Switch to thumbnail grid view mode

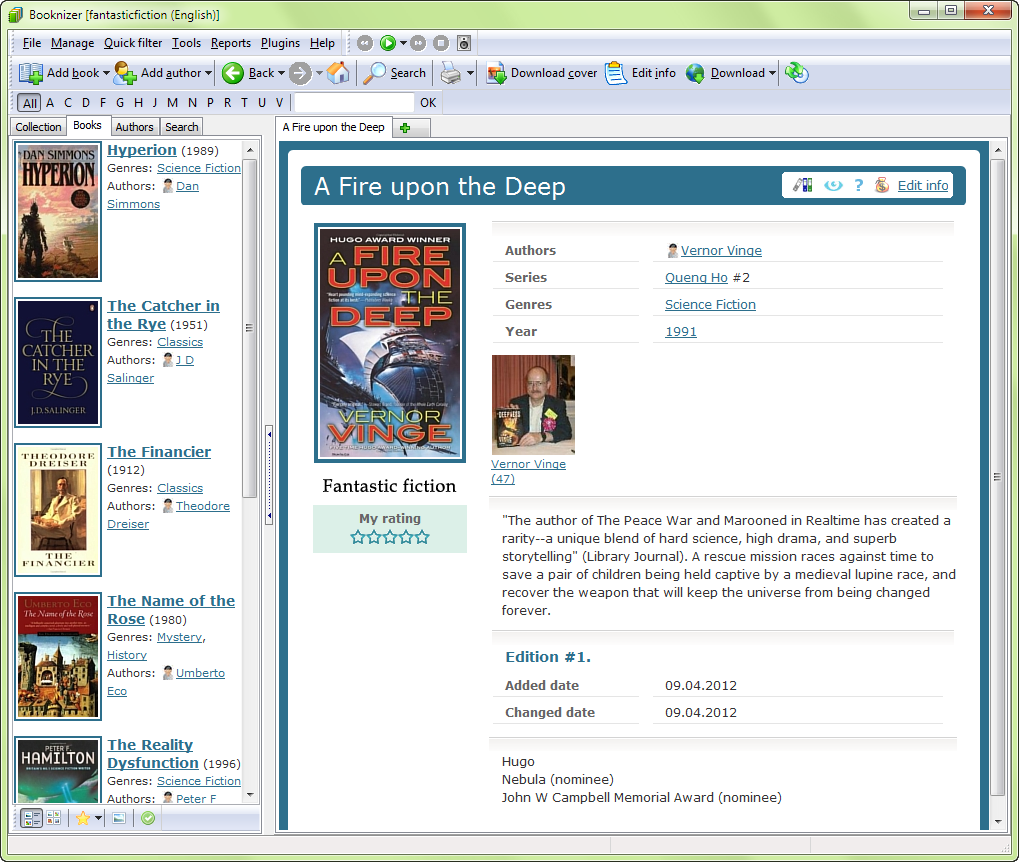coord(54,818)
